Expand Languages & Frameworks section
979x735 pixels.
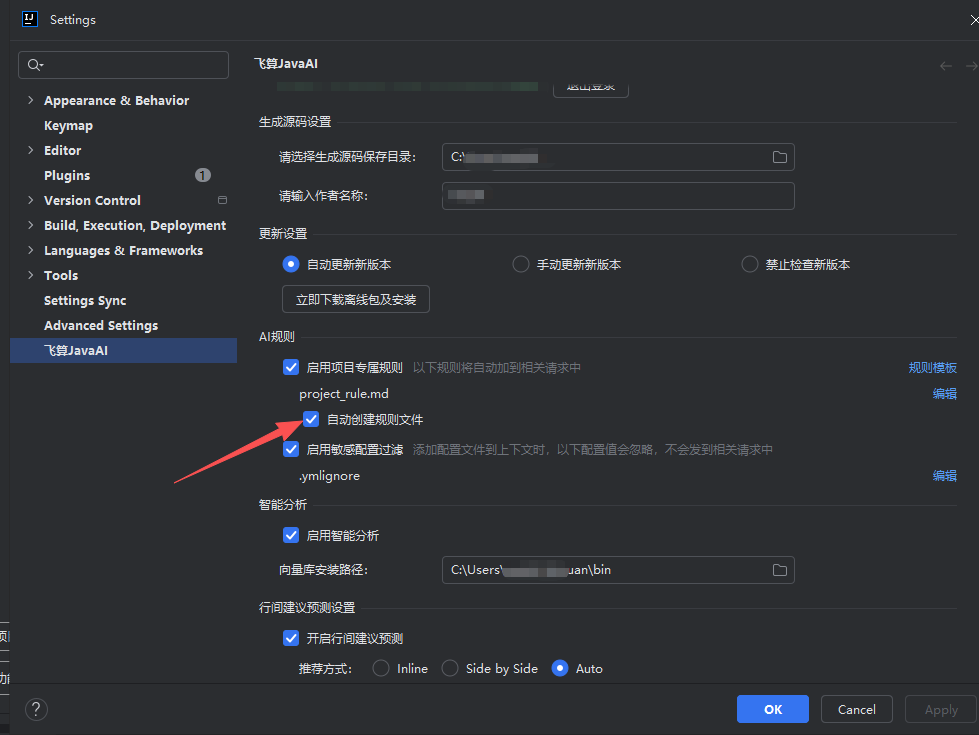point(31,250)
